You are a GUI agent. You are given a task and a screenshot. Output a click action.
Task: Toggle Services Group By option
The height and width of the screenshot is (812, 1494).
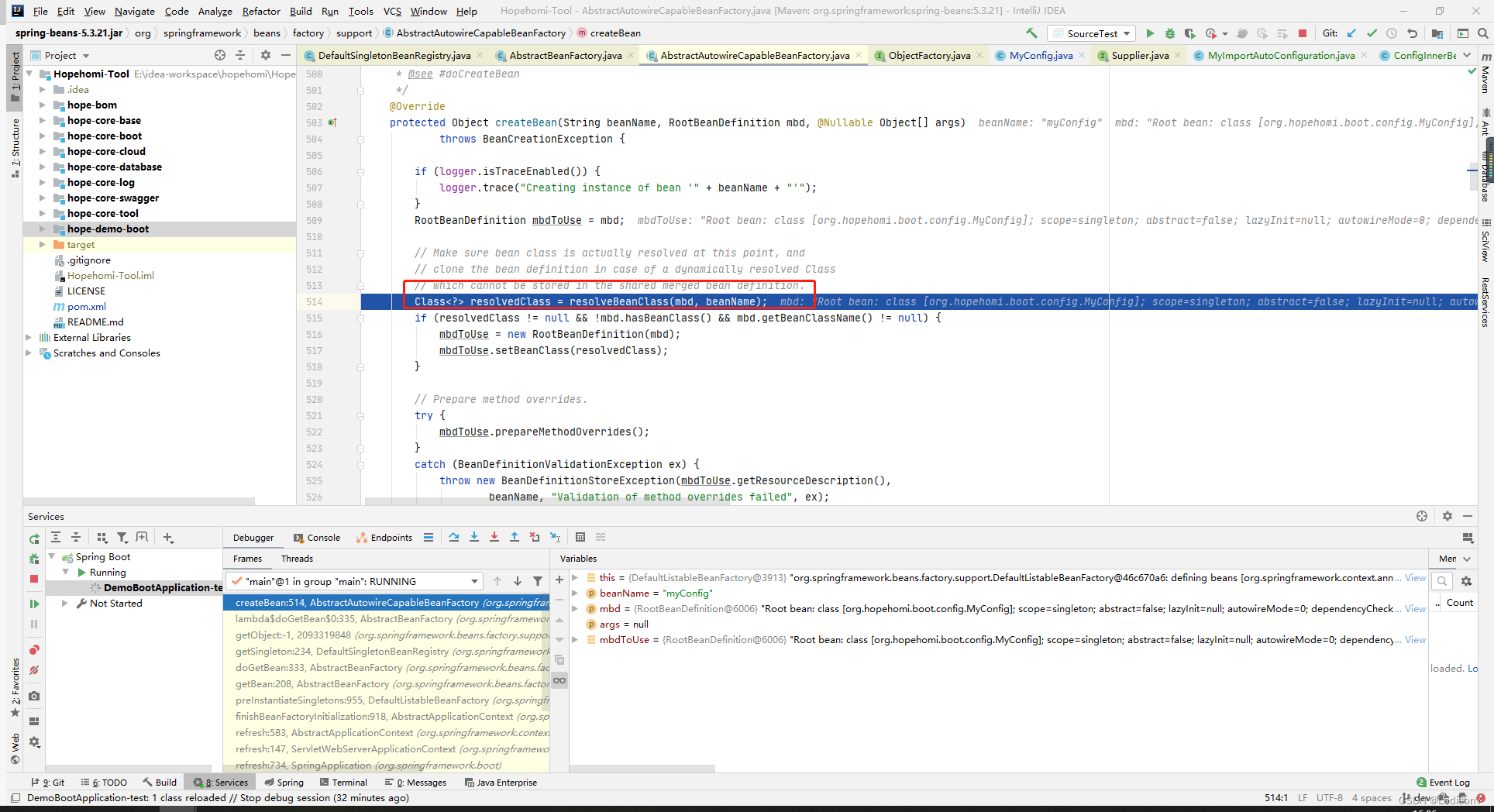(102, 537)
